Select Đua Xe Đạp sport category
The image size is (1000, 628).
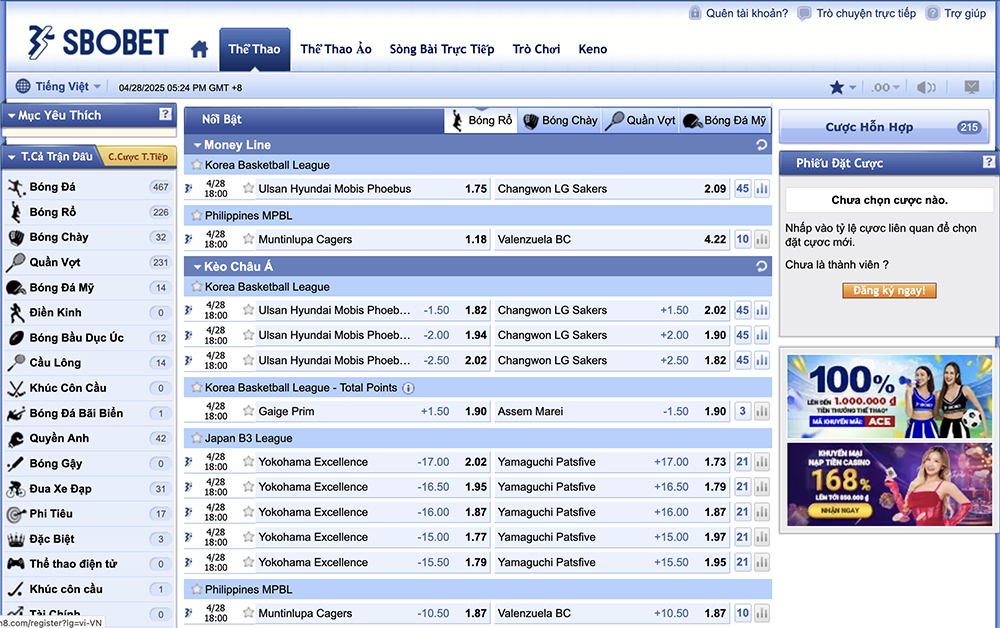89,488
